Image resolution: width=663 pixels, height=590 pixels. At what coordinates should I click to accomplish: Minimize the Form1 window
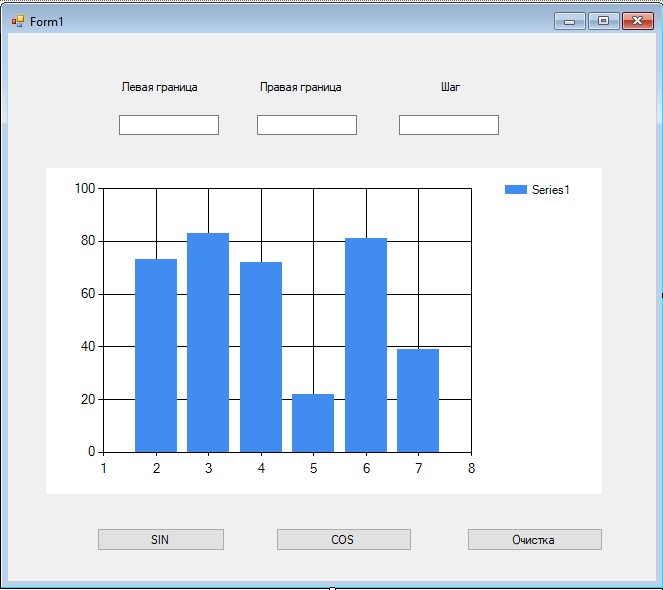pos(570,21)
